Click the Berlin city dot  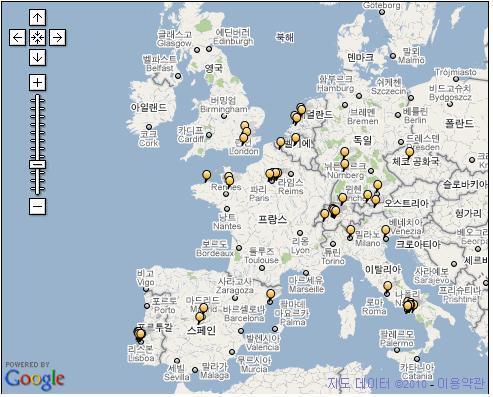(x=398, y=115)
